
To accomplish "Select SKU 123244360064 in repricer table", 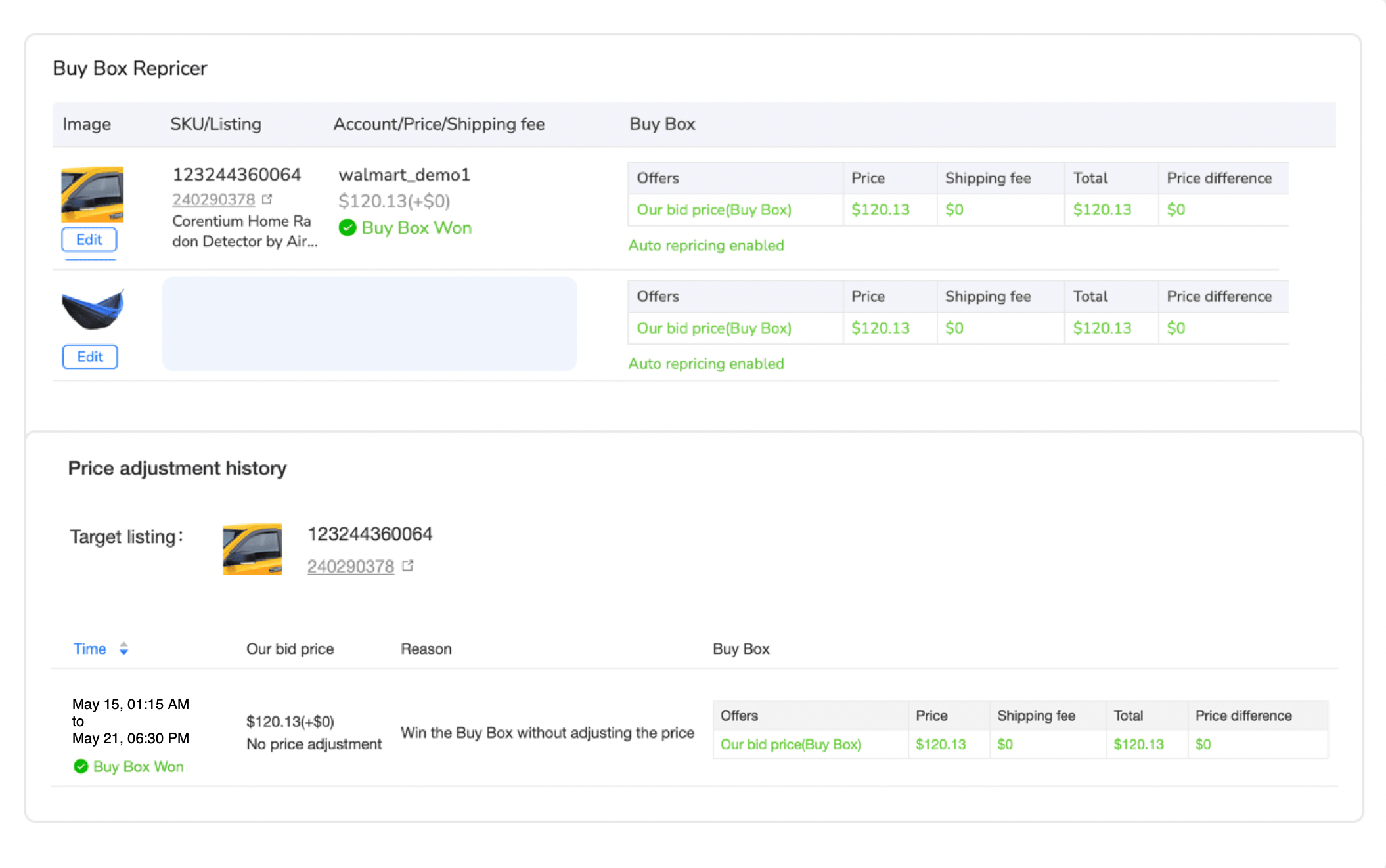I will point(236,175).
